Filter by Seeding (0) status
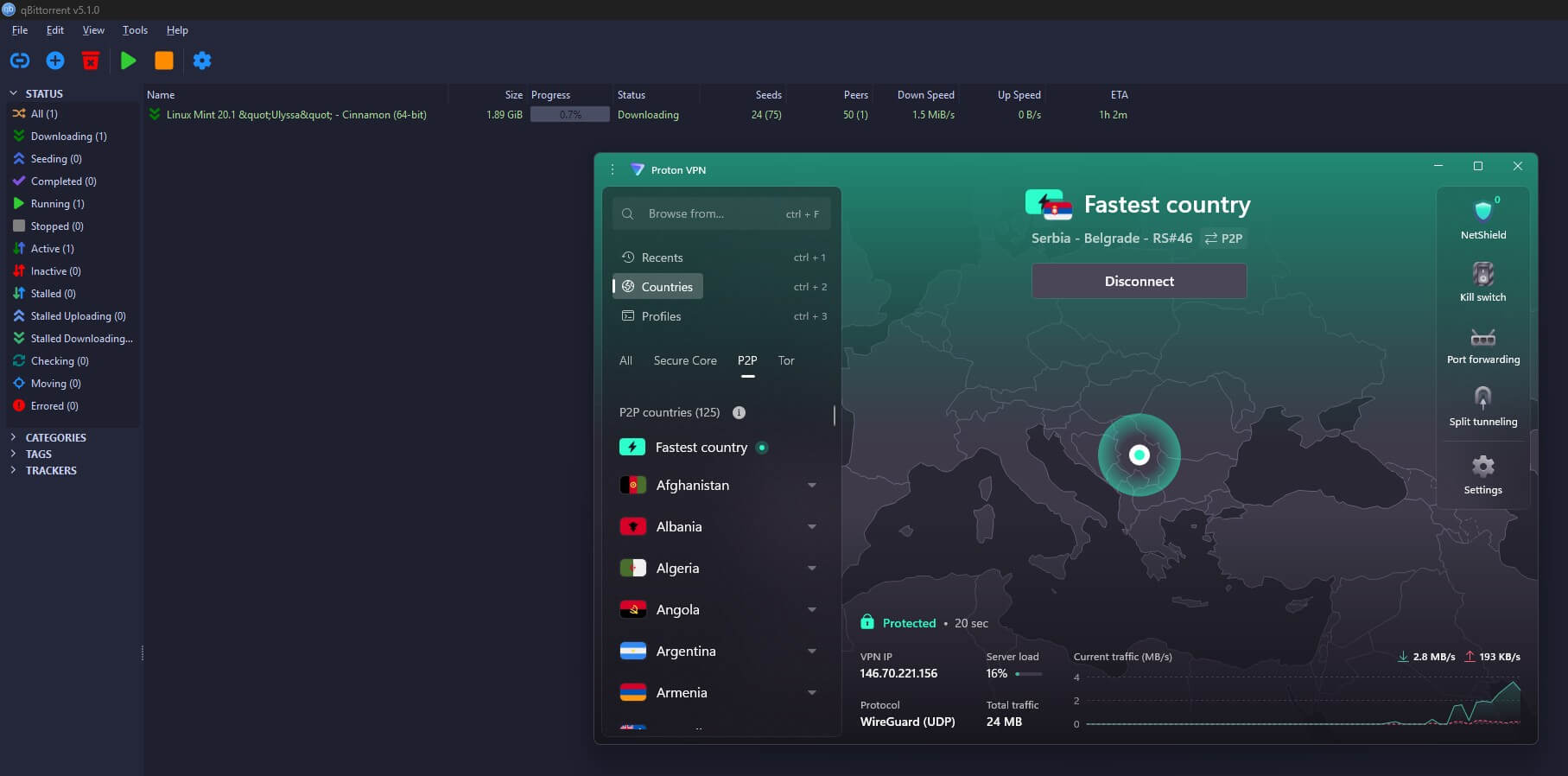 (x=56, y=159)
